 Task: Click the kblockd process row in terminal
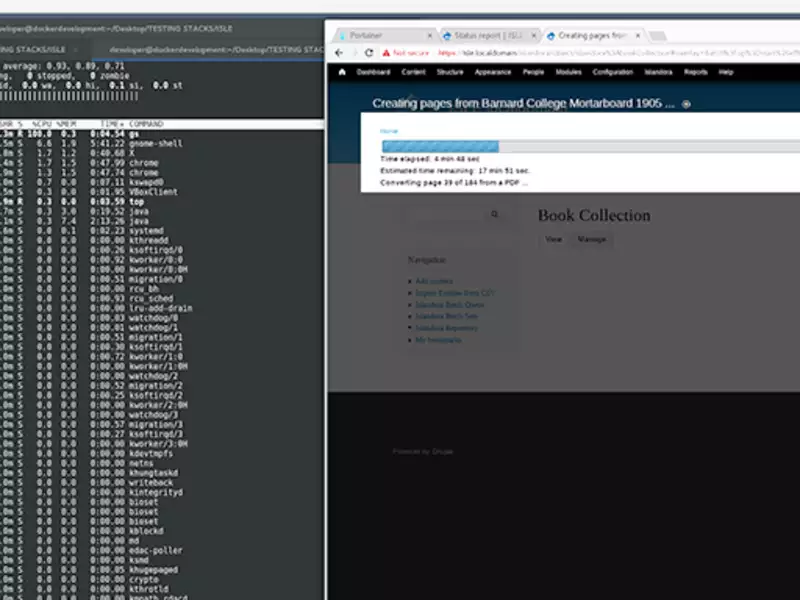click(x=162, y=531)
